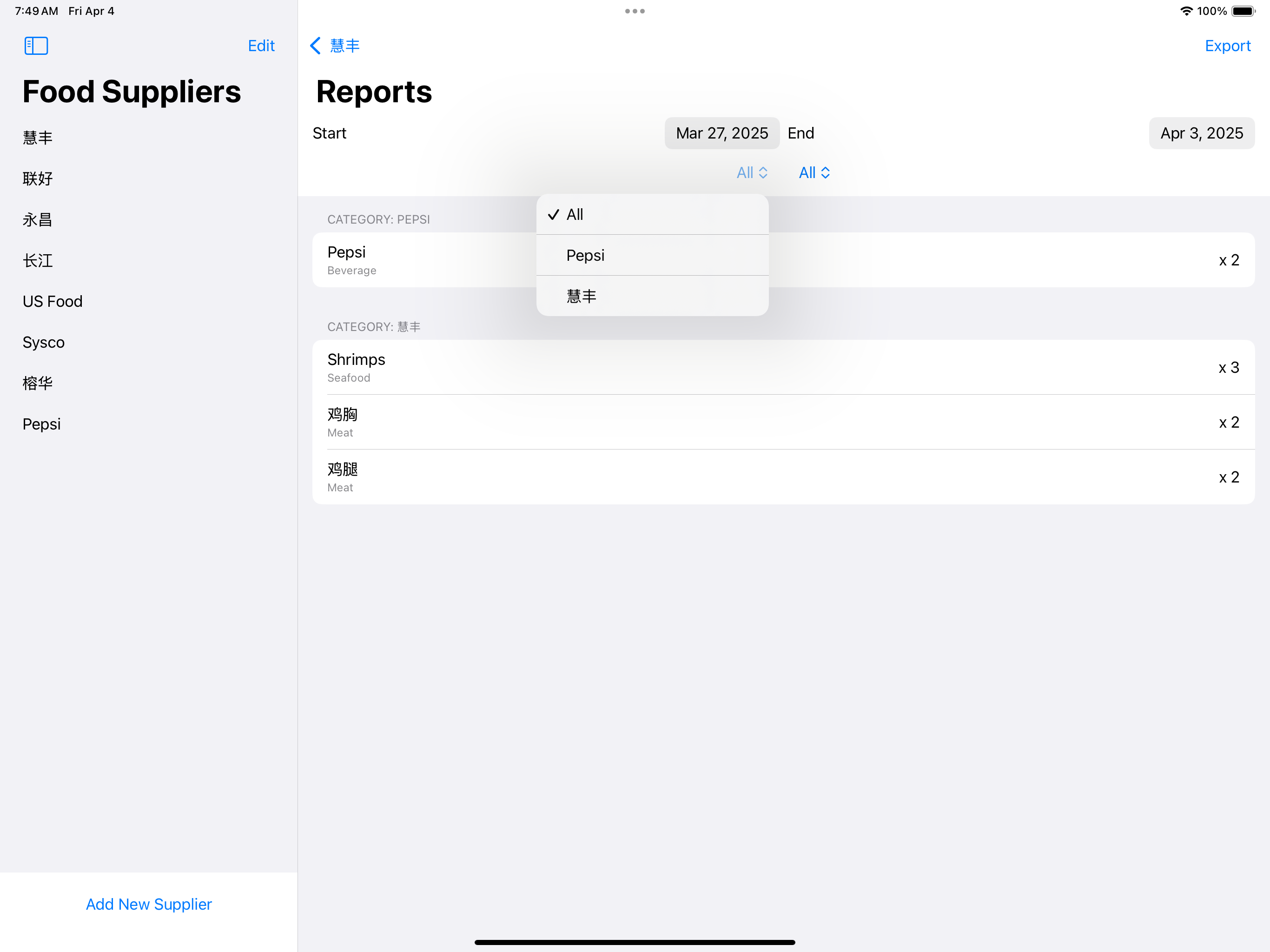Click the CATEGORY: PEPSI section header
1270x952 pixels.
[378, 219]
